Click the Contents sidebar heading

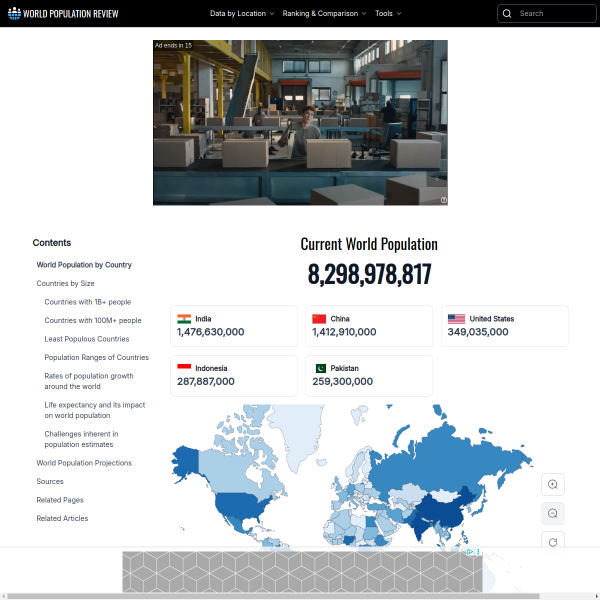tap(52, 243)
